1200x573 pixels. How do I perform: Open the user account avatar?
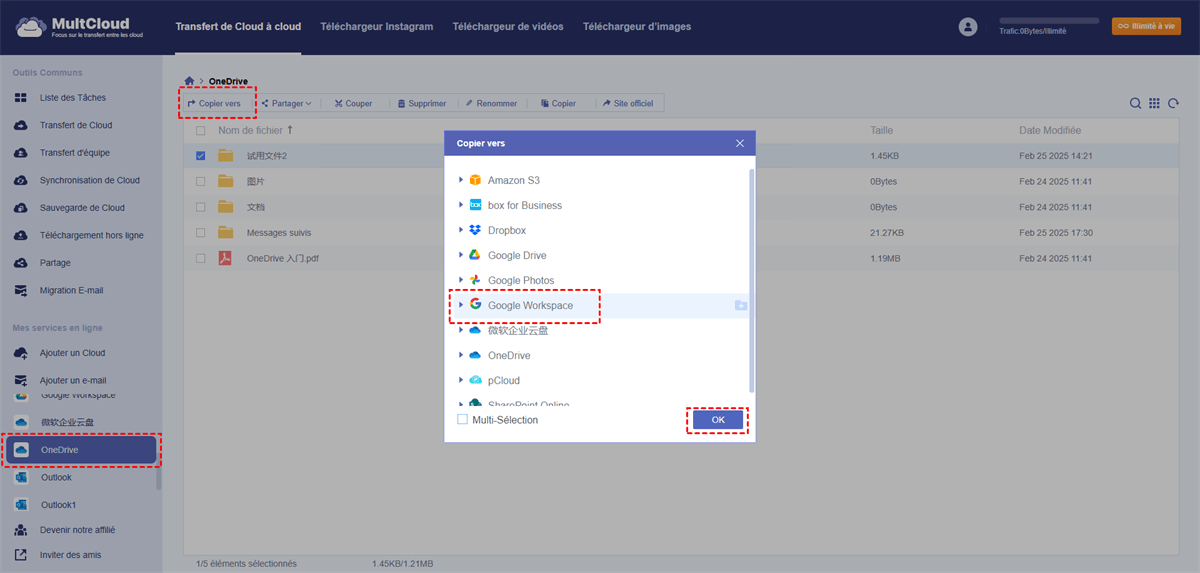click(967, 27)
